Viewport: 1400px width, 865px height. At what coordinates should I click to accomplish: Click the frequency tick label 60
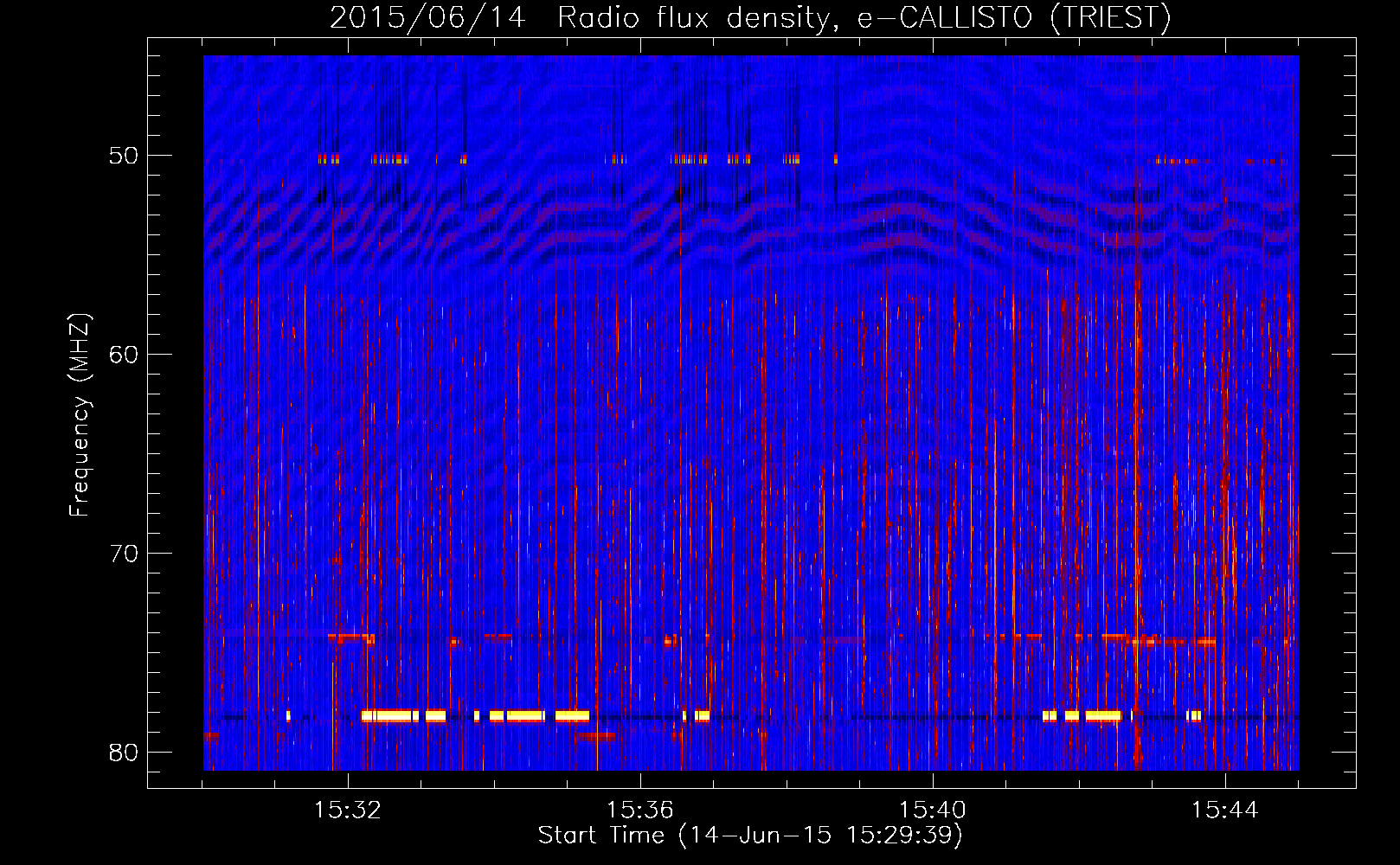click(x=124, y=355)
